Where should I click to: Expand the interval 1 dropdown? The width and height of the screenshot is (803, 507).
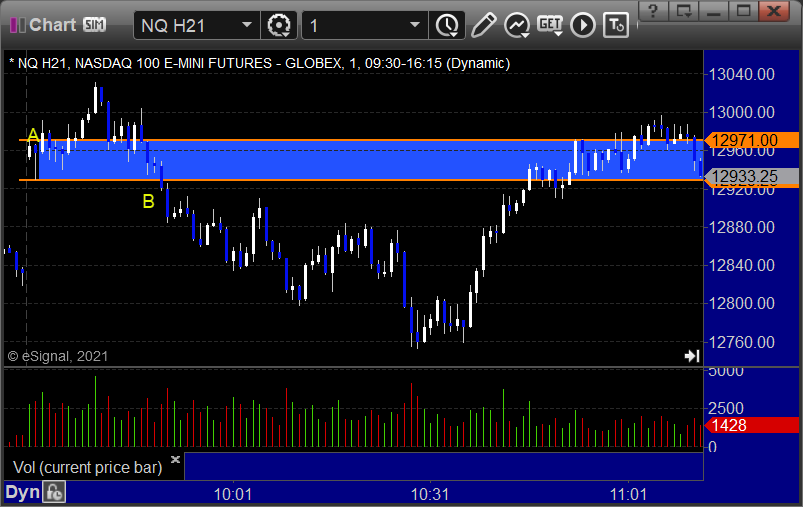click(415, 25)
